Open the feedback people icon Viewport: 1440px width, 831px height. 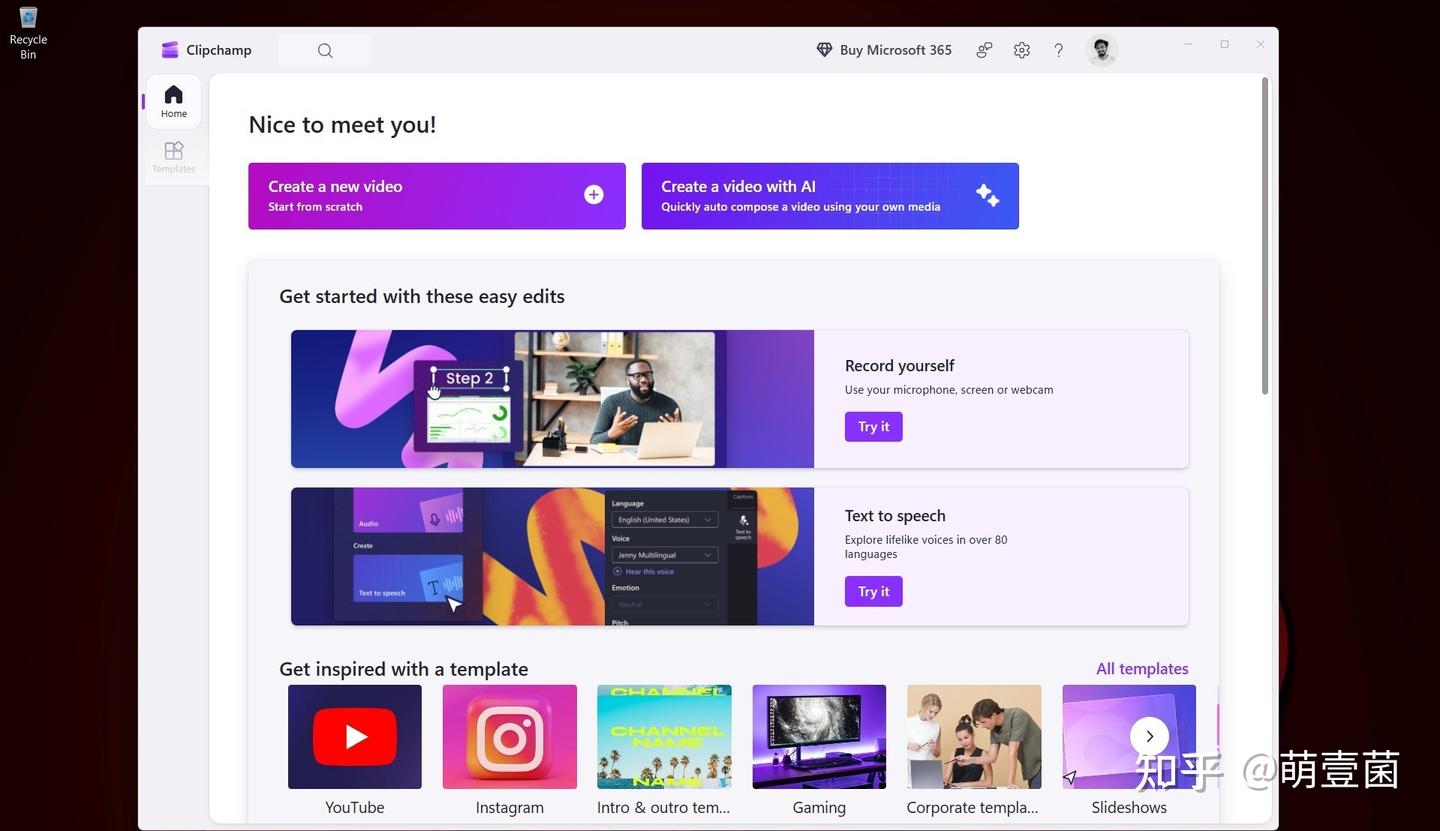point(984,50)
